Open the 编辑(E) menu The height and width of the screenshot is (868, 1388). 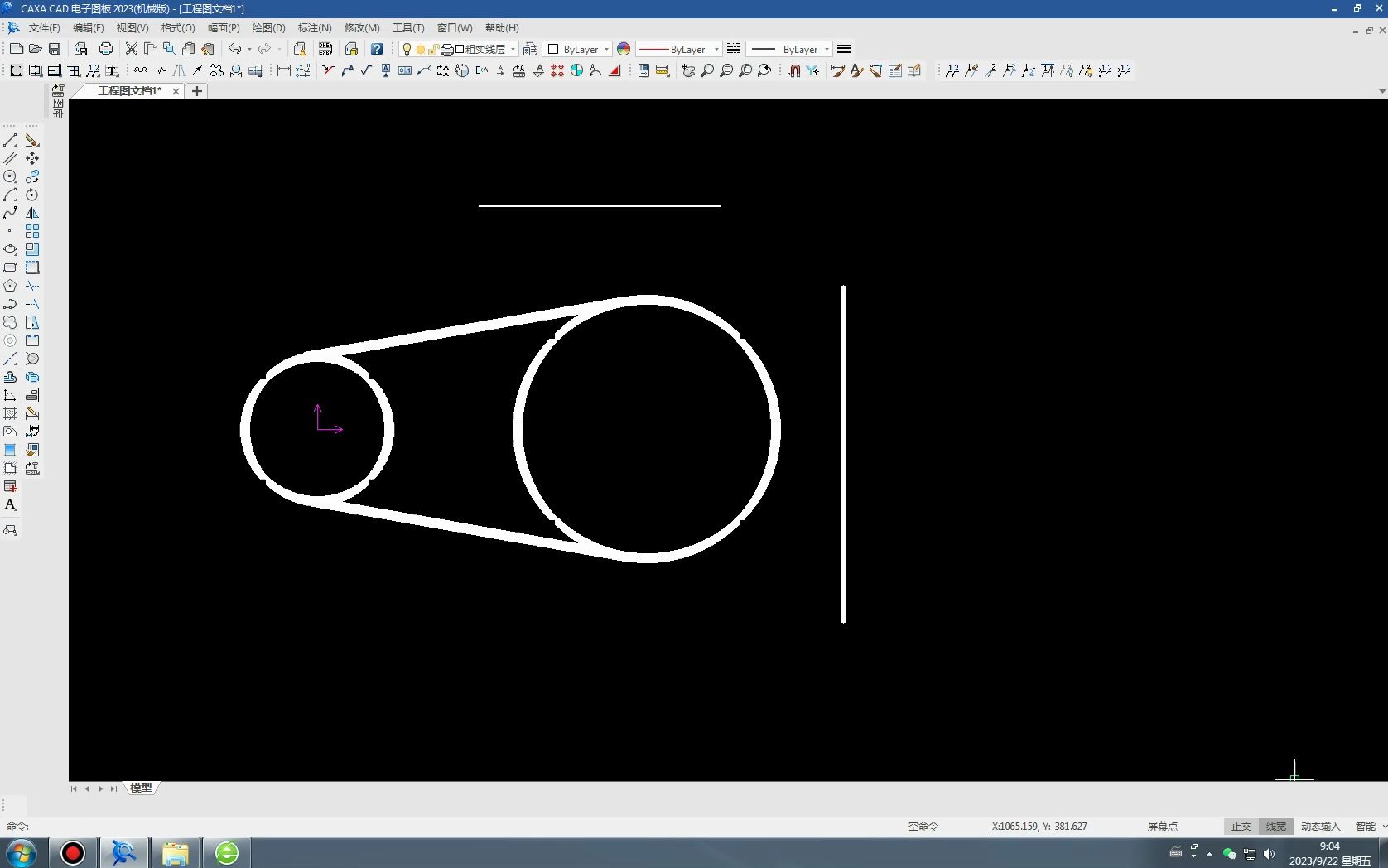[x=88, y=27]
